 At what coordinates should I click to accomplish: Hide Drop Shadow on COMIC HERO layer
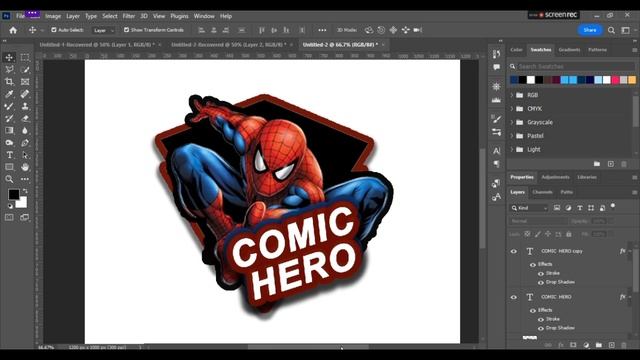click(x=541, y=328)
